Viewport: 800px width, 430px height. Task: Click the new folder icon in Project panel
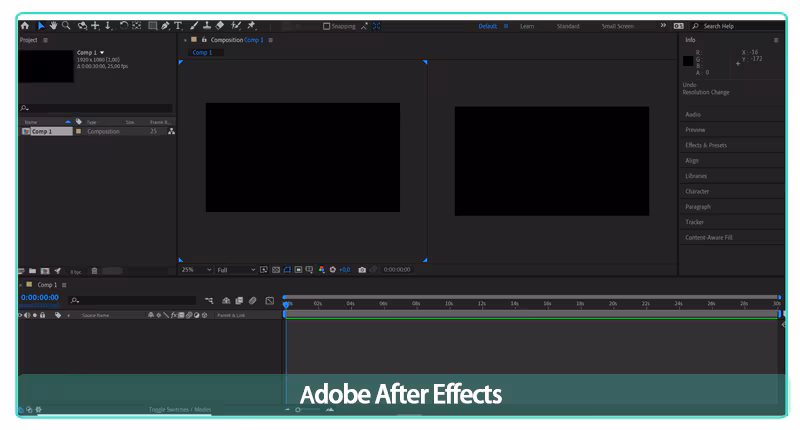click(x=32, y=271)
